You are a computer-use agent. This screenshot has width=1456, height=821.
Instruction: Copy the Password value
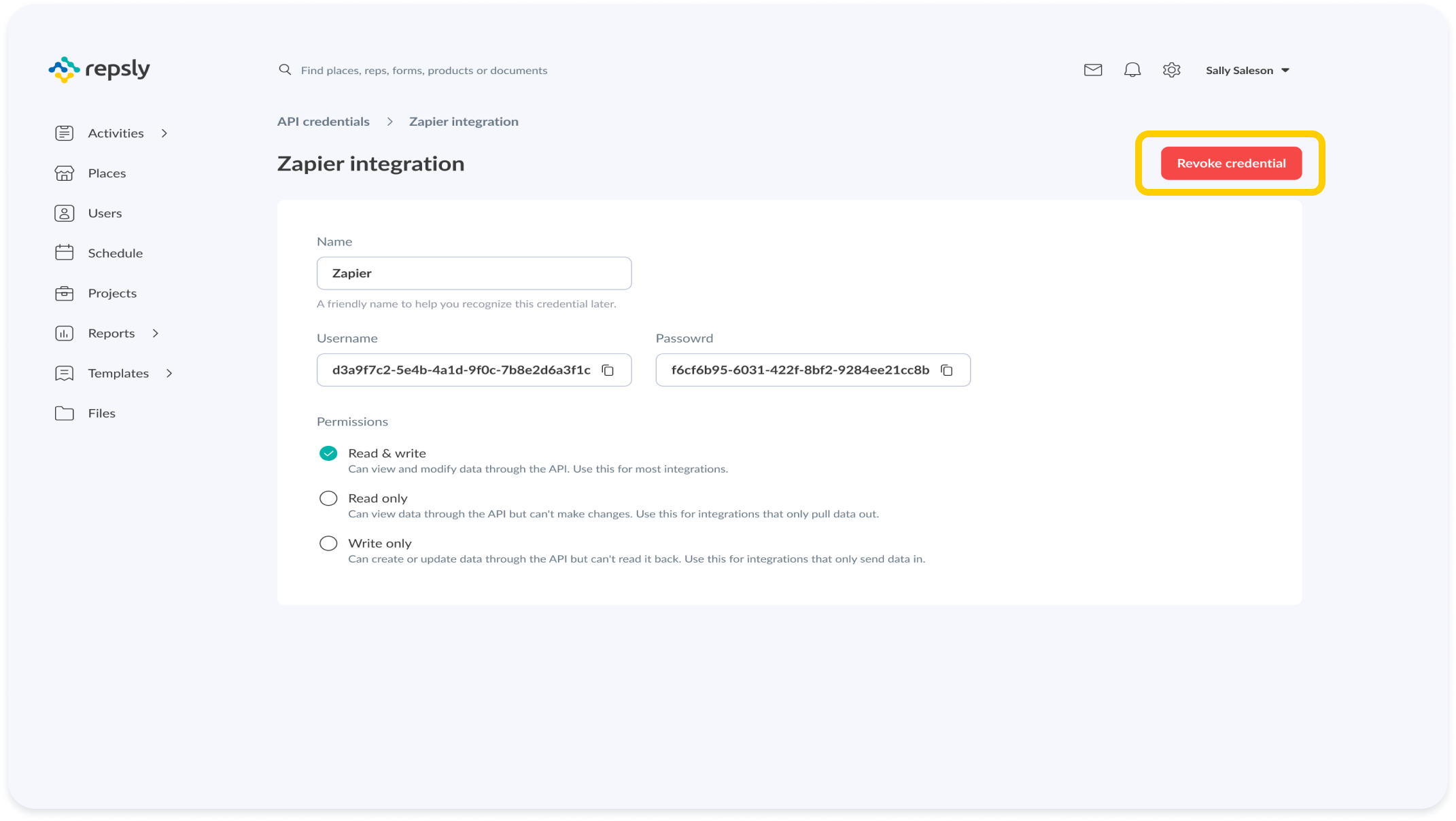pos(947,370)
